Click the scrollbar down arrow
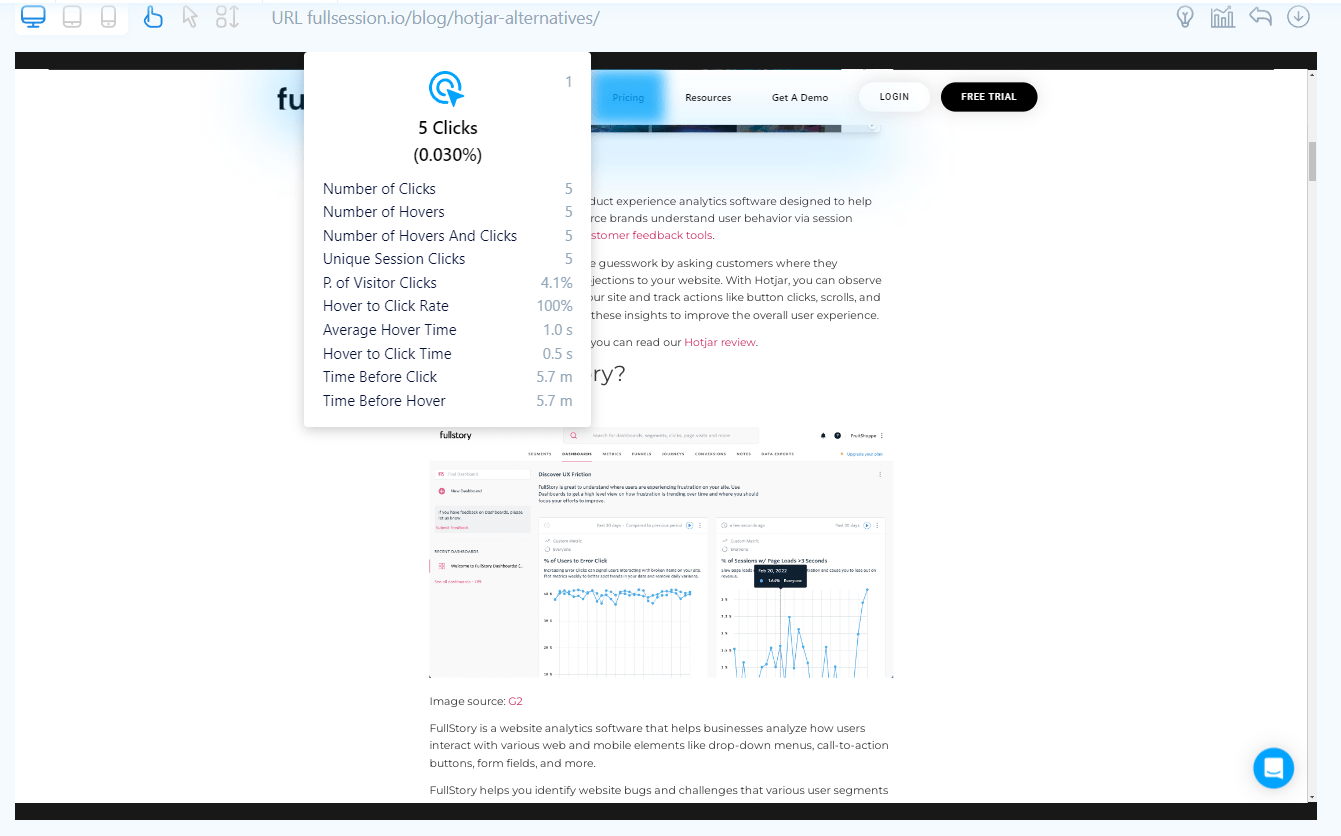Image resolution: width=1341 pixels, height=836 pixels. click(x=1312, y=797)
